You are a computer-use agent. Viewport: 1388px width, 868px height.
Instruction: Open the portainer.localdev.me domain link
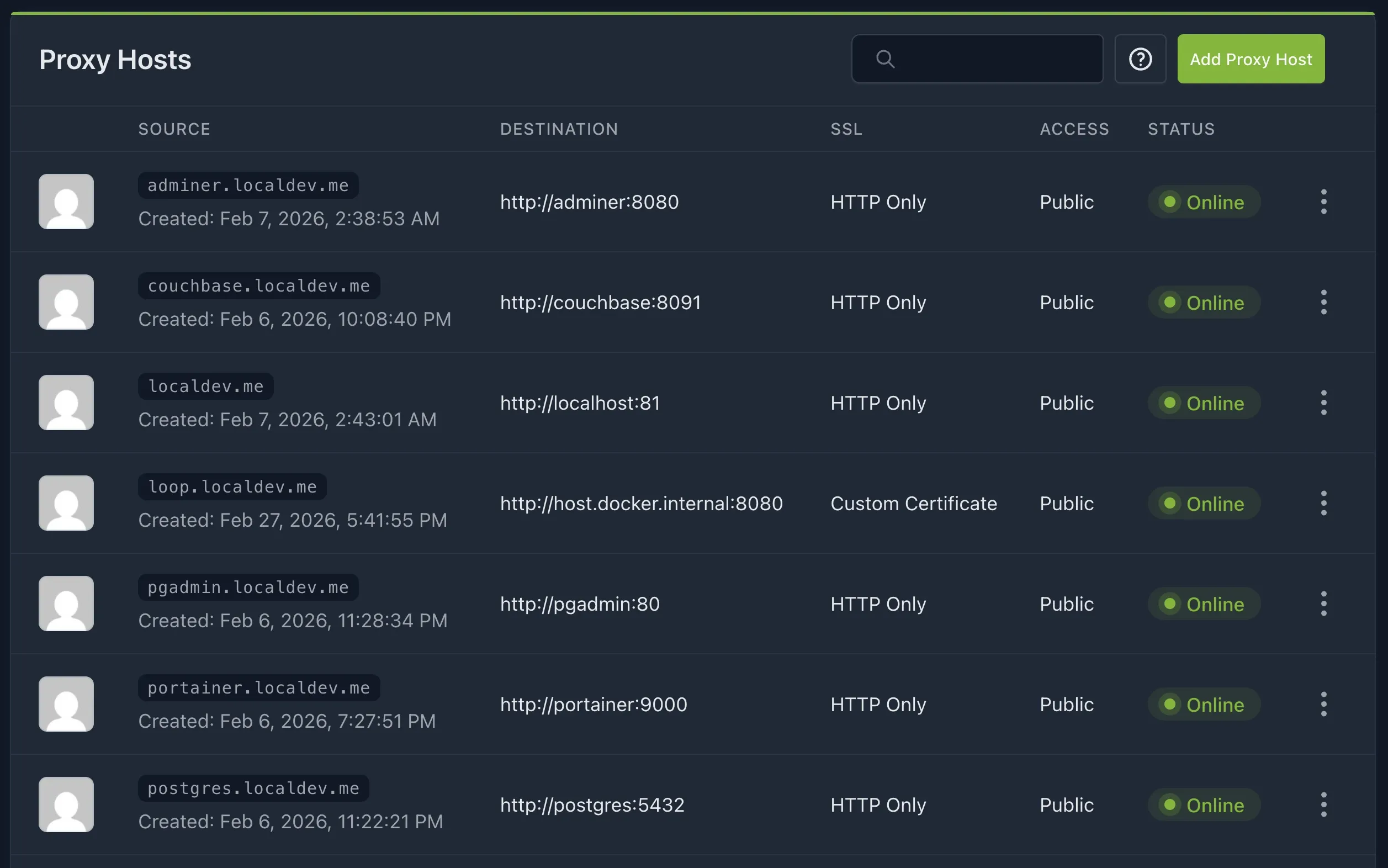(x=259, y=688)
